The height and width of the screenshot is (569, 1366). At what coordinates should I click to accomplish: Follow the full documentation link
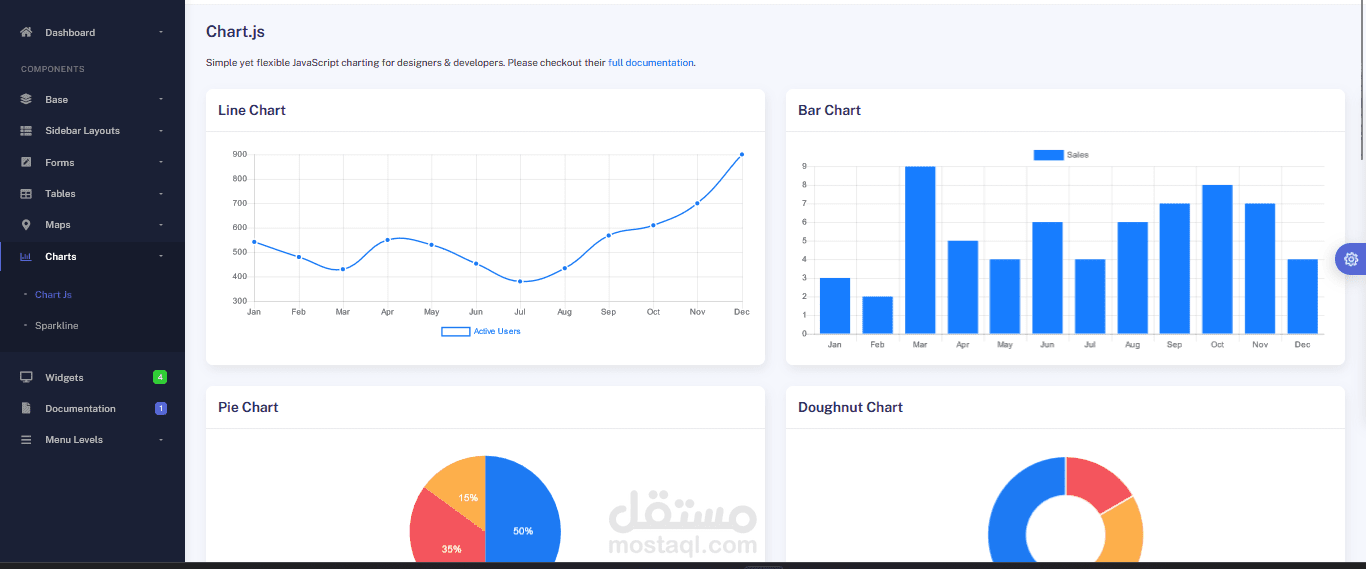(650, 62)
